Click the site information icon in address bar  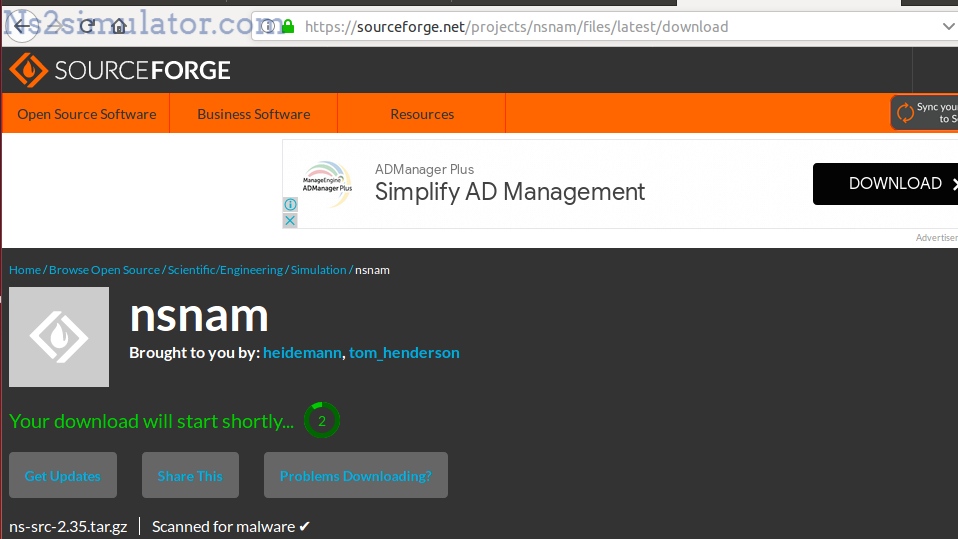pyautogui.click(x=268, y=26)
